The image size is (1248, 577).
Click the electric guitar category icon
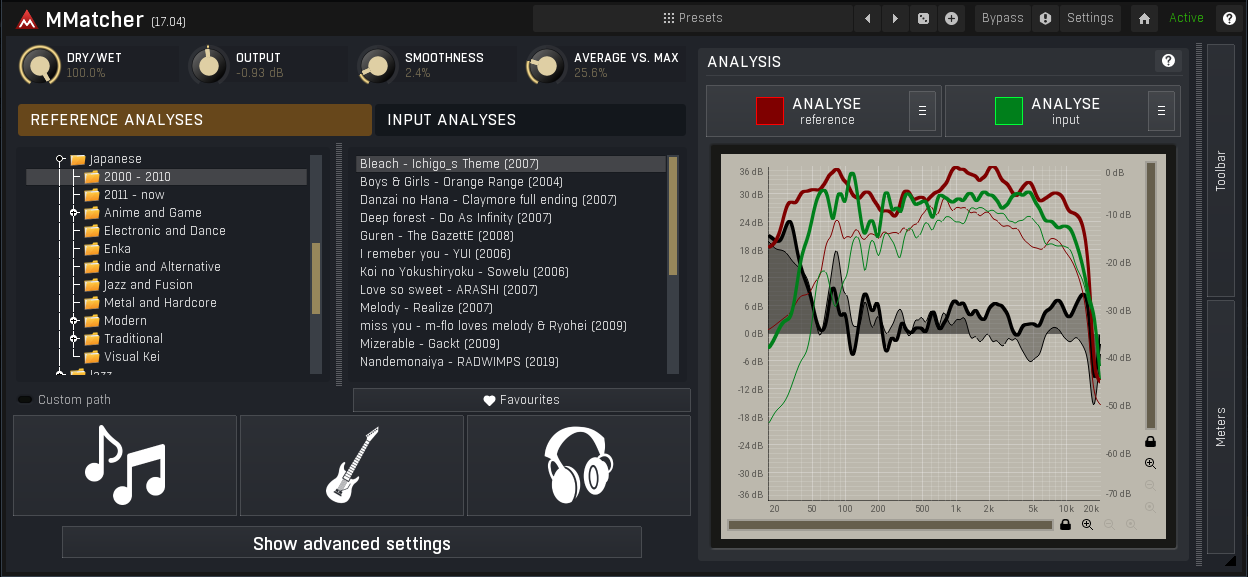[352, 465]
